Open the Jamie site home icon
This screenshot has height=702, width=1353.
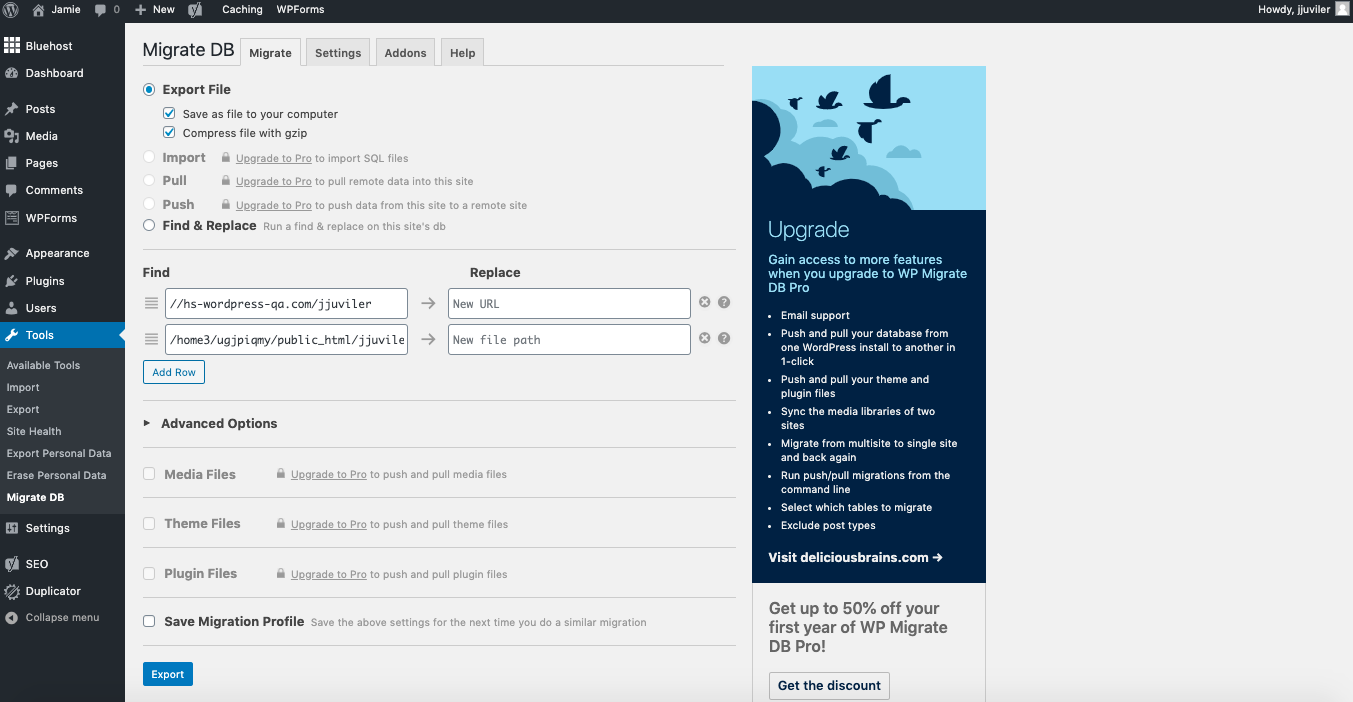point(39,9)
